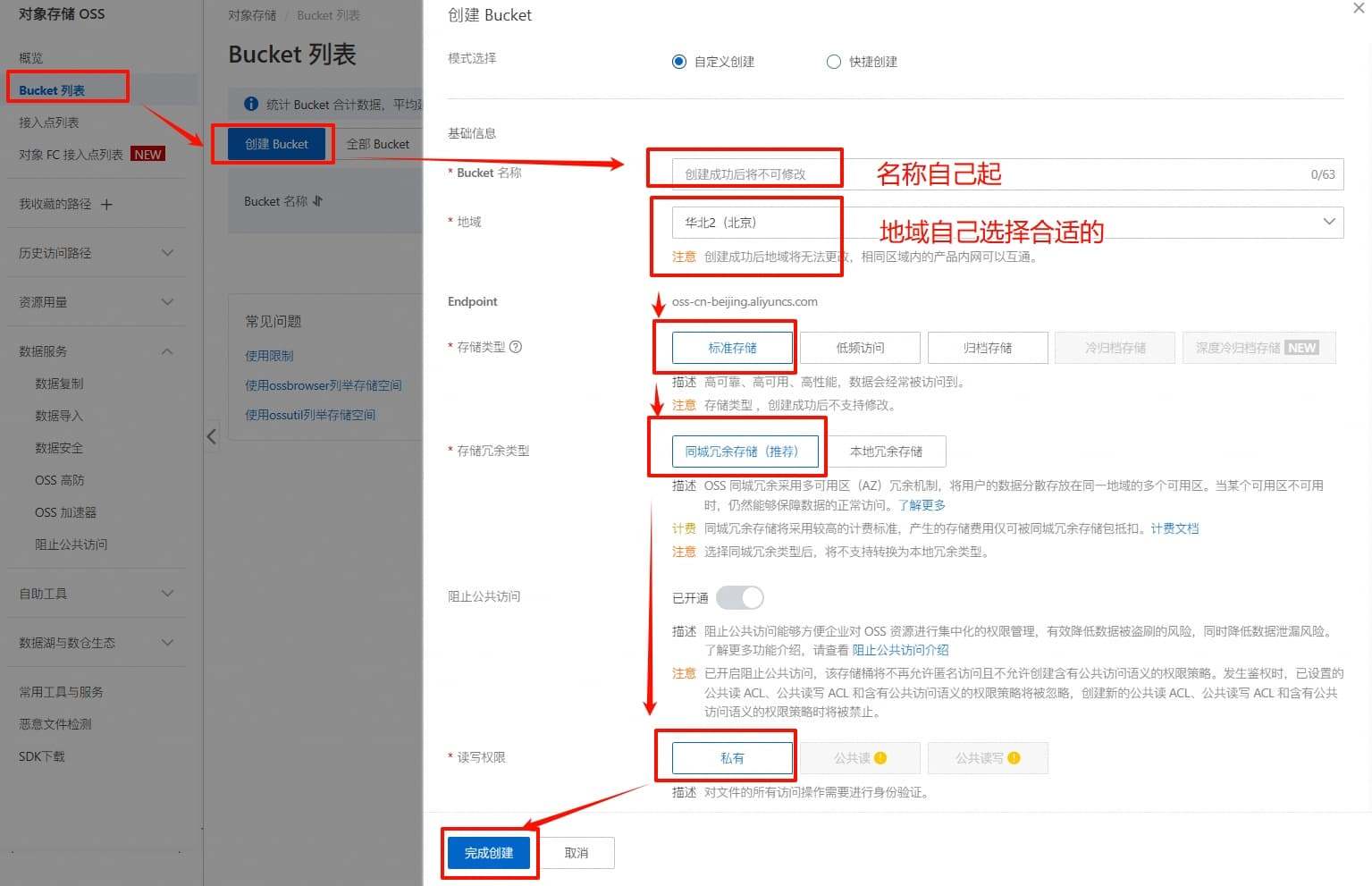Open the 计费文档 link
Screen dimensions: 1372x886
pyautogui.click(x=1174, y=528)
